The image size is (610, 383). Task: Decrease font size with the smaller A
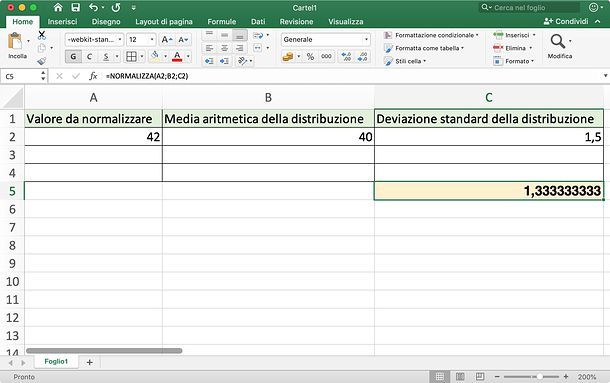click(x=183, y=40)
